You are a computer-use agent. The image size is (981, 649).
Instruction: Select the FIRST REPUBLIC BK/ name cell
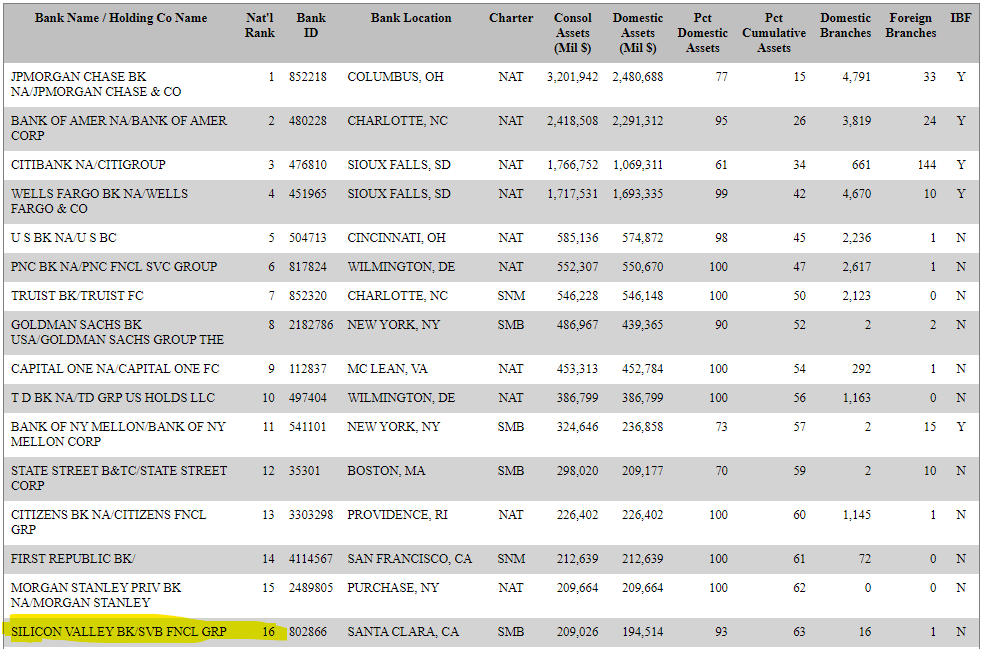pyautogui.click(x=73, y=559)
